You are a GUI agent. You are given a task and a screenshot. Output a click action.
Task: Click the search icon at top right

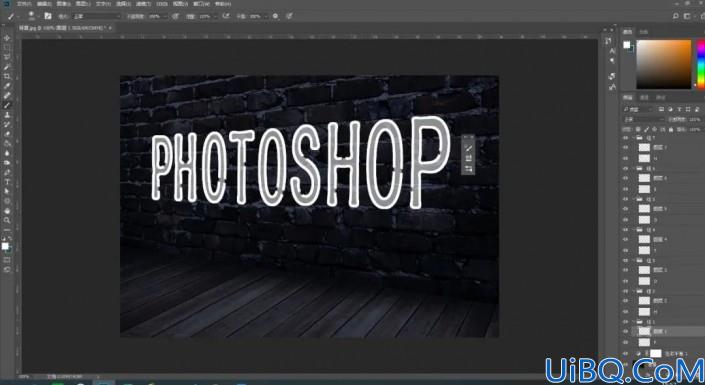676,16
